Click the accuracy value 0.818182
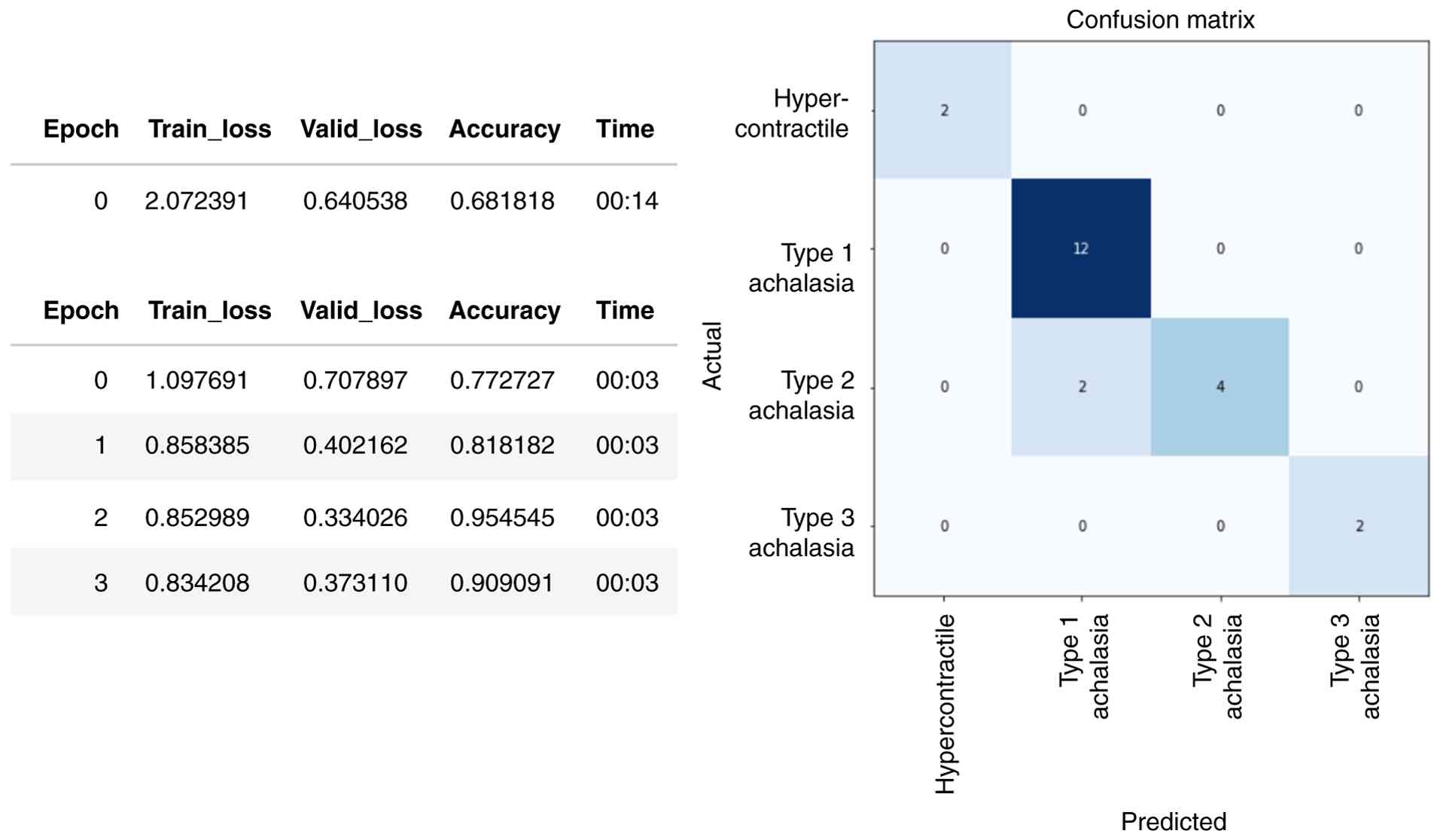The width and height of the screenshot is (1440, 840). click(x=502, y=446)
